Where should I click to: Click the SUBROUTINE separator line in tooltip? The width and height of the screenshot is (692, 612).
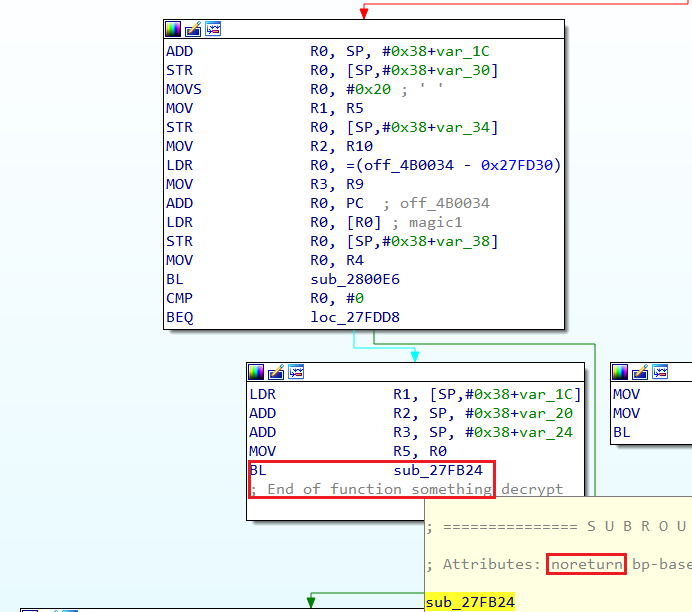point(558,526)
